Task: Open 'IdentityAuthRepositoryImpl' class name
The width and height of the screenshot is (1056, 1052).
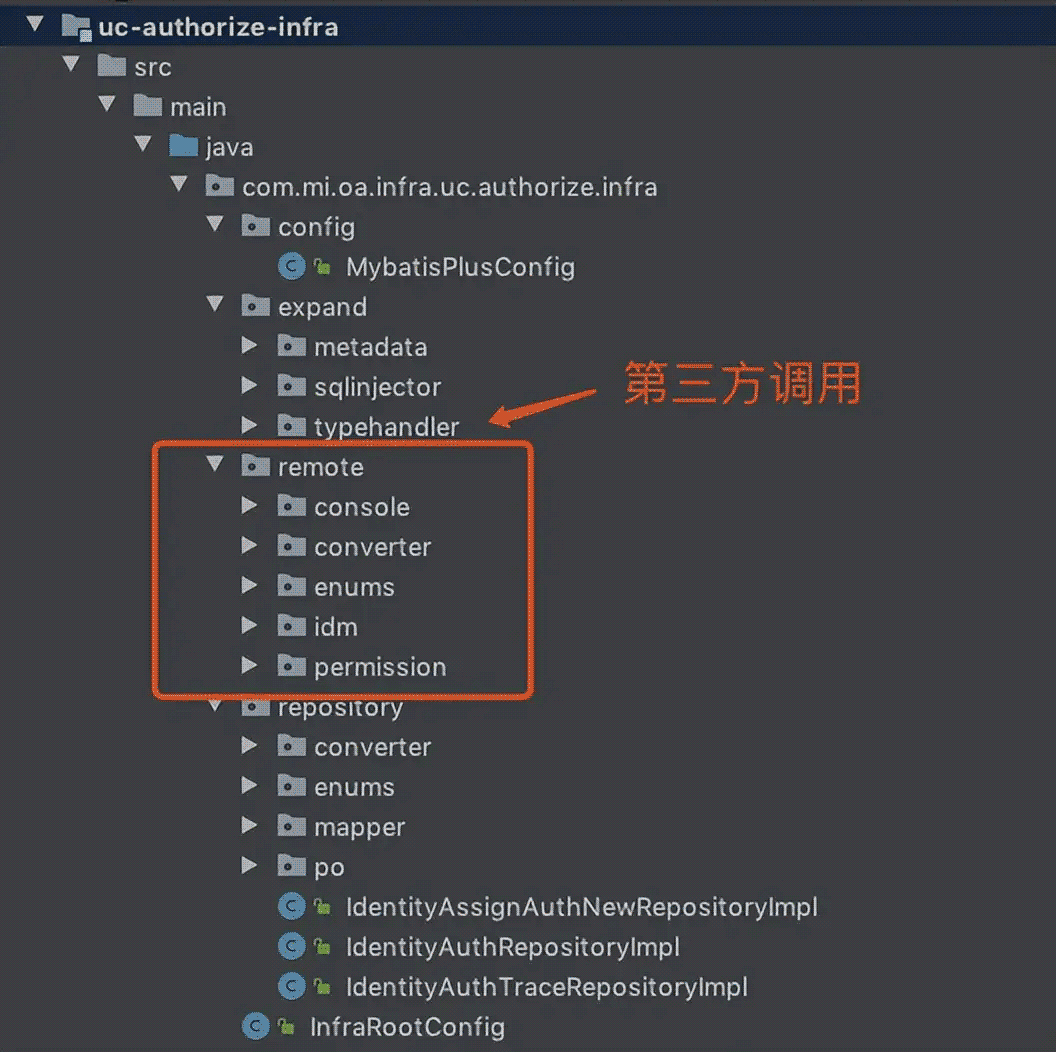Action: pyautogui.click(x=513, y=947)
